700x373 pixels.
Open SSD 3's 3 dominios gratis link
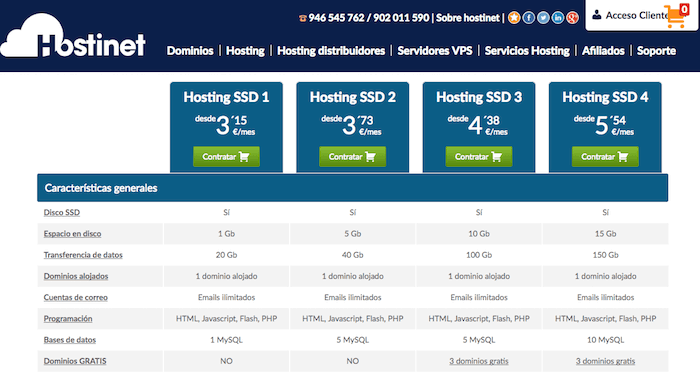pos(479,361)
